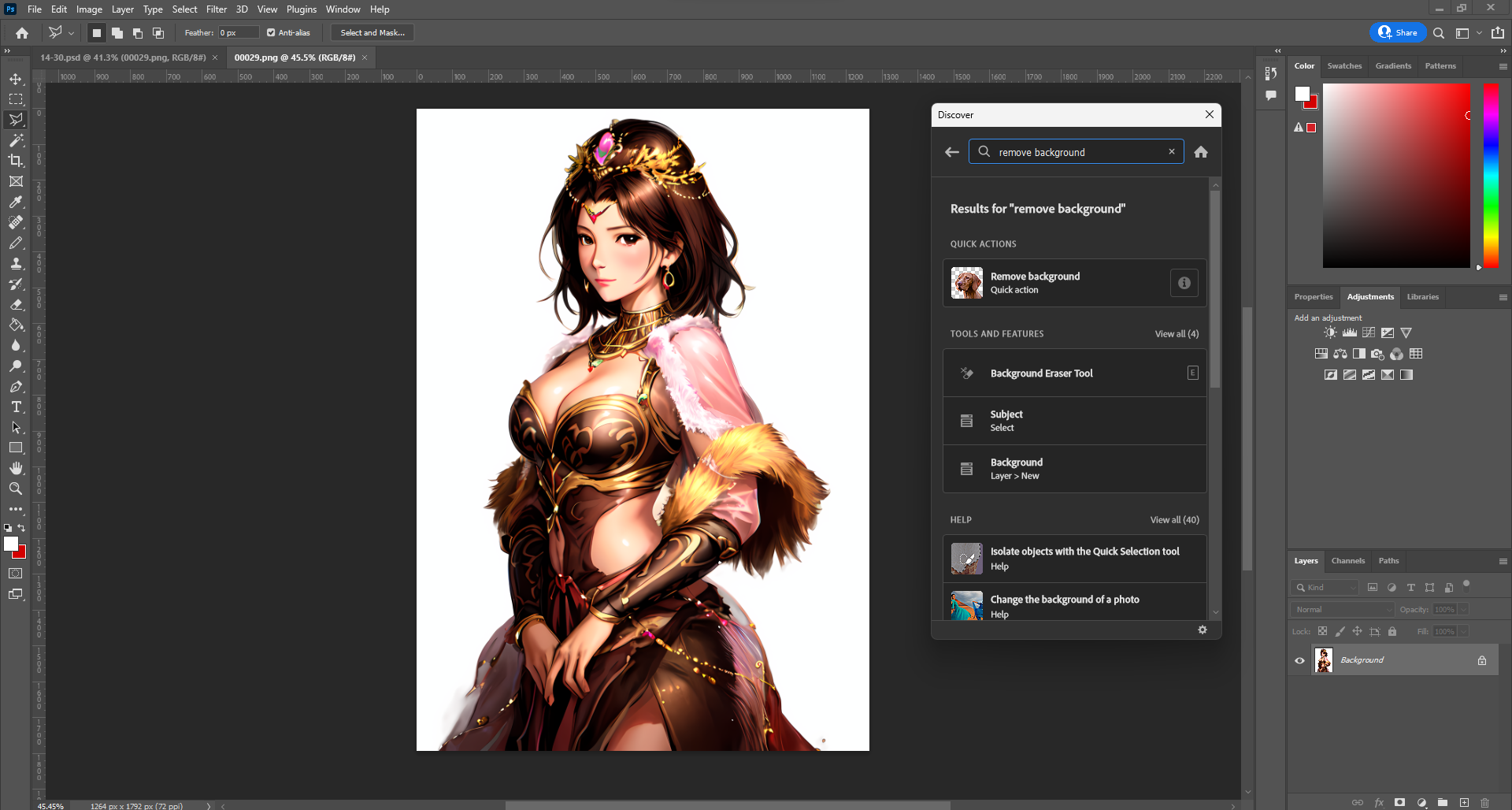Select the History Brush tool
Image resolution: width=1512 pixels, height=810 pixels.
pyautogui.click(x=16, y=284)
